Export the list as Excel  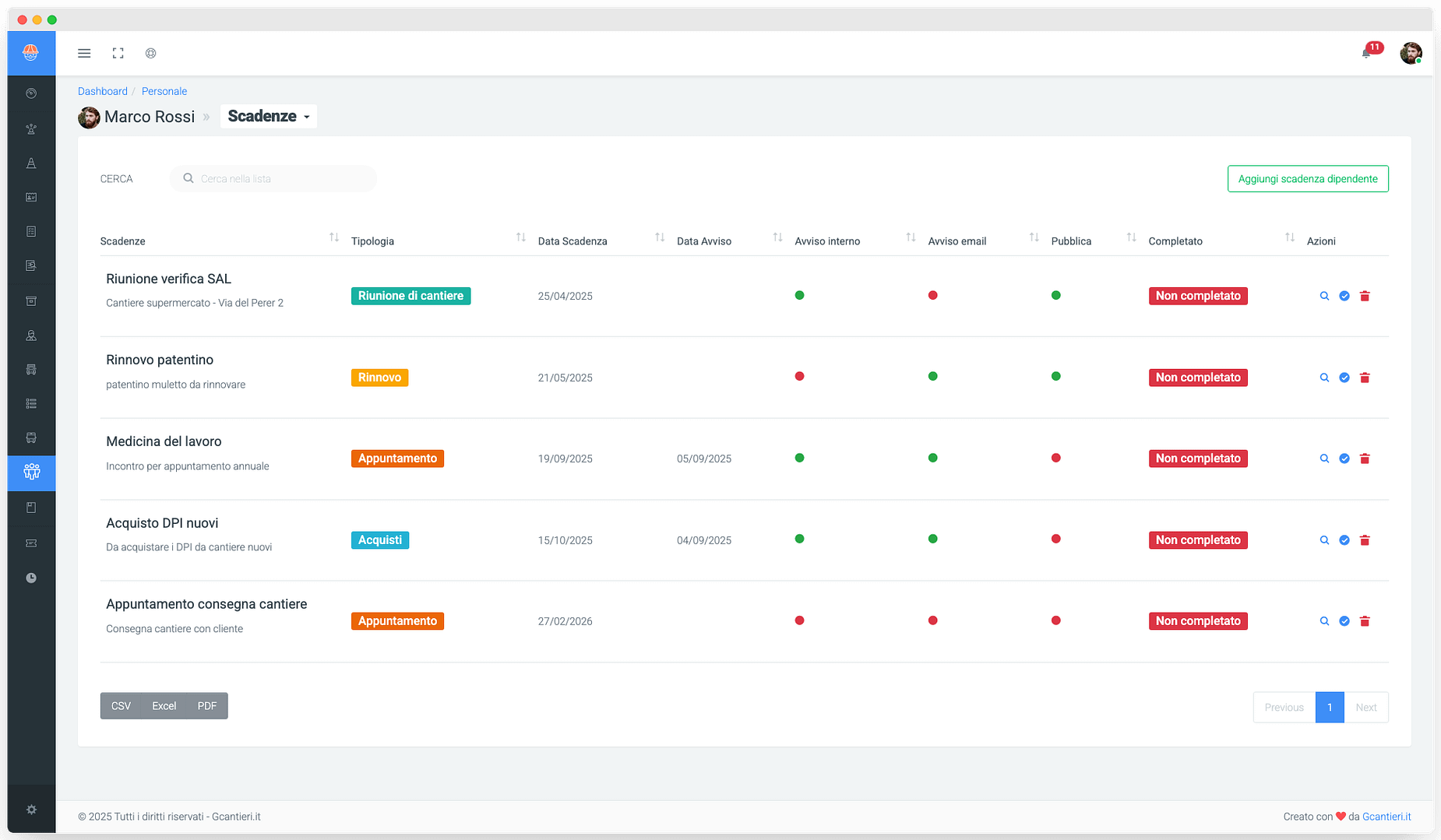click(164, 706)
